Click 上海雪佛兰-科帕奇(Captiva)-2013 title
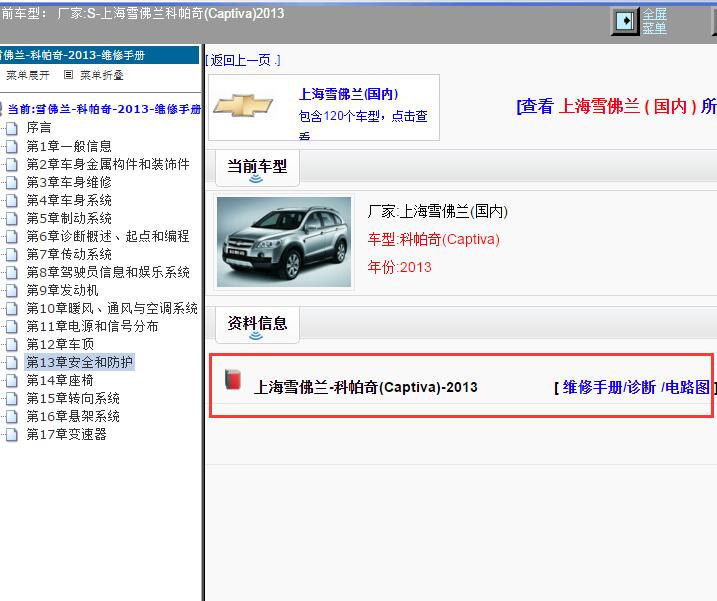 point(366,387)
